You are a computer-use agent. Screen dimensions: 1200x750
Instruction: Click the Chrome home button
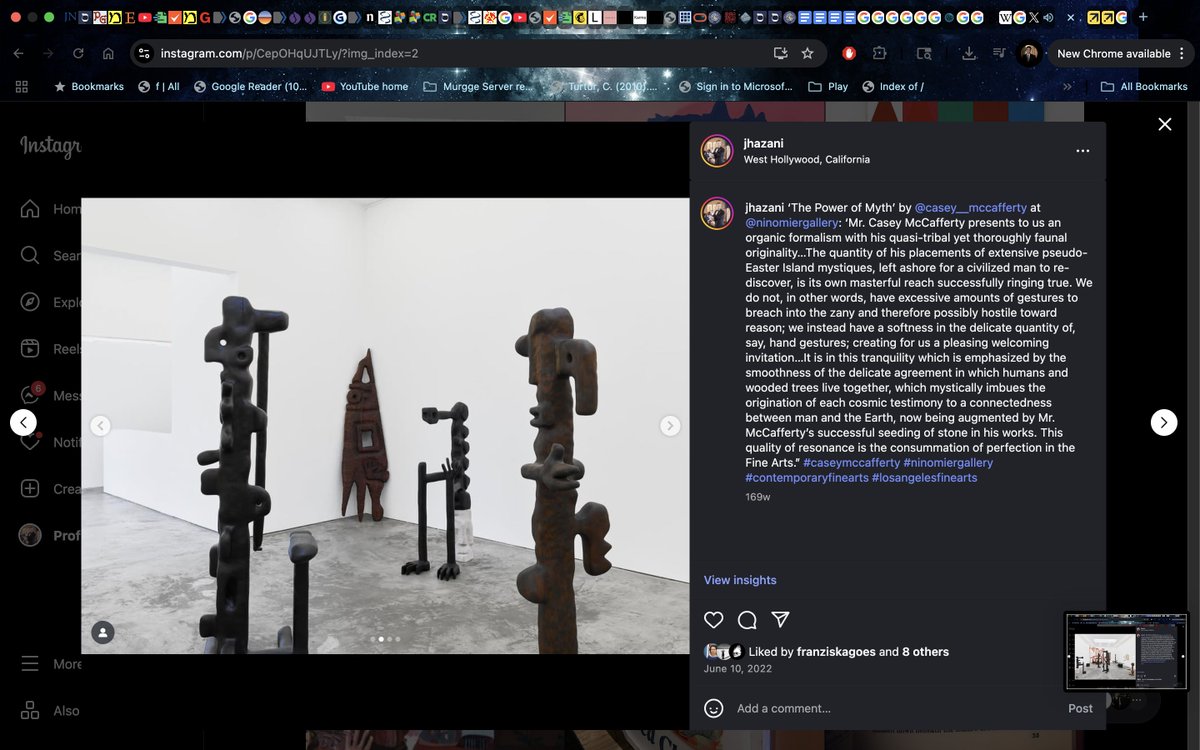[108, 53]
